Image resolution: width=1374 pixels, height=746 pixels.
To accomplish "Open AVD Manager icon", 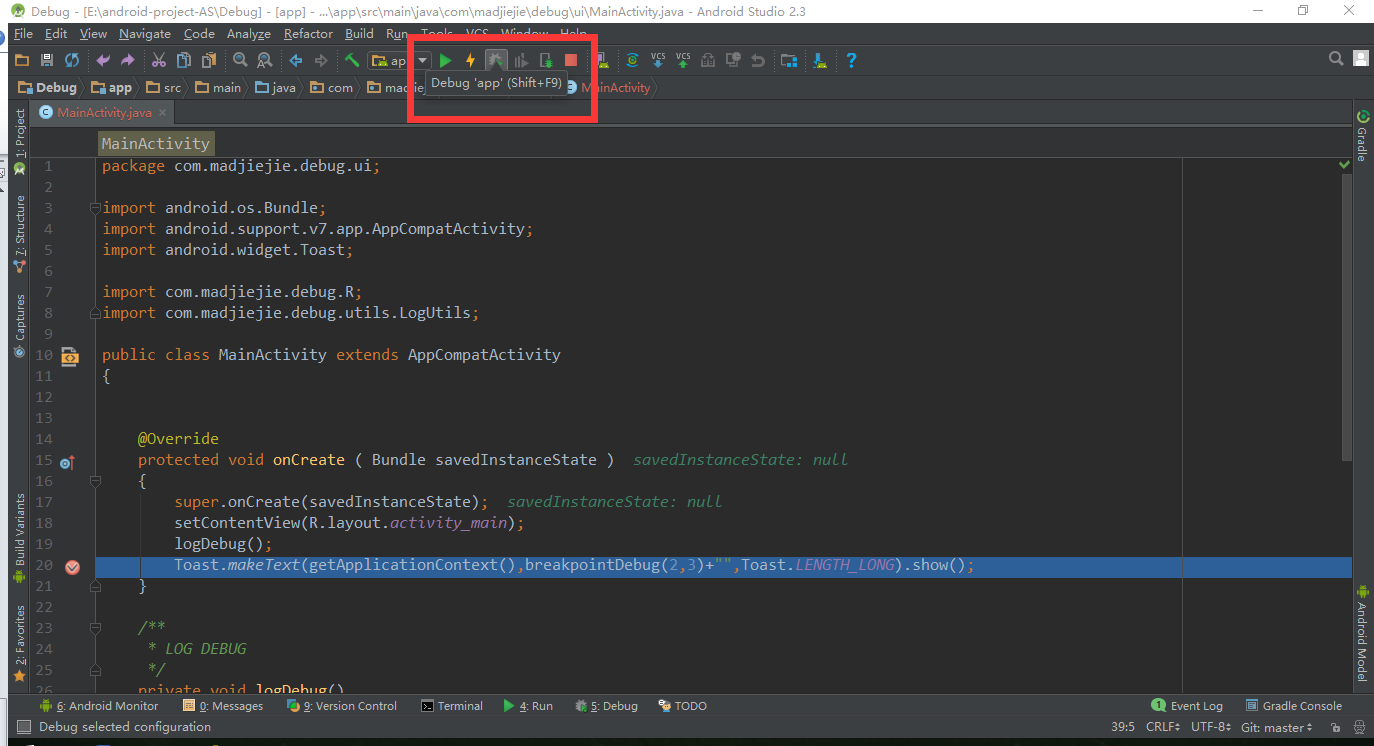I will pos(602,60).
